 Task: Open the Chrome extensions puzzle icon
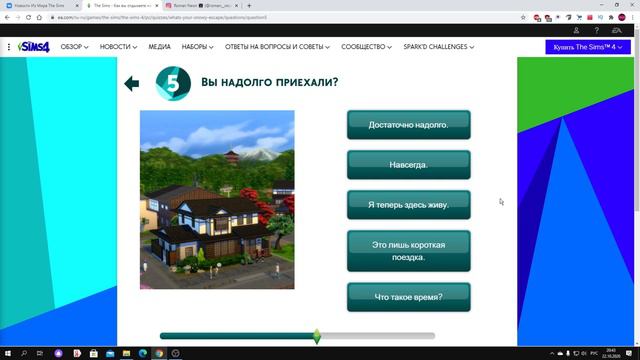point(611,18)
